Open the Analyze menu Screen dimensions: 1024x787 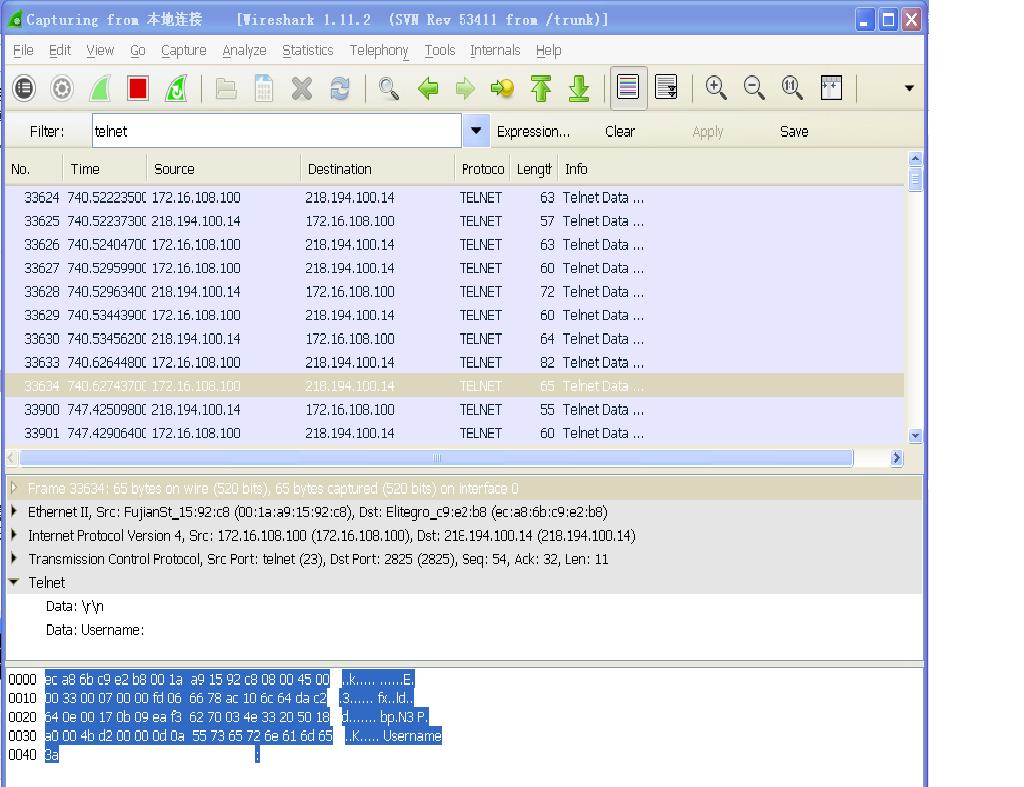[244, 50]
